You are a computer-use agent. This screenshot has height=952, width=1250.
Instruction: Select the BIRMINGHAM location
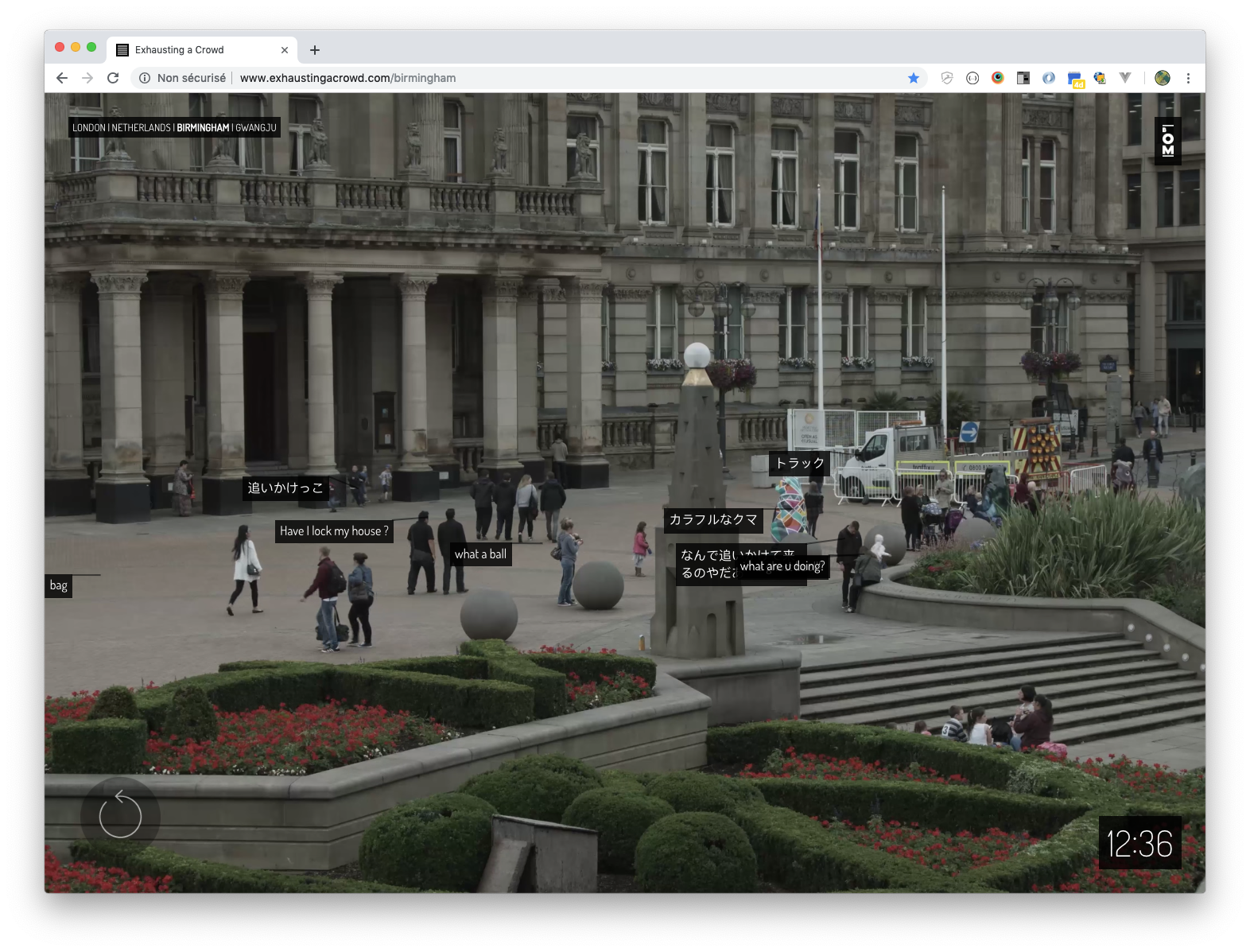tap(203, 127)
